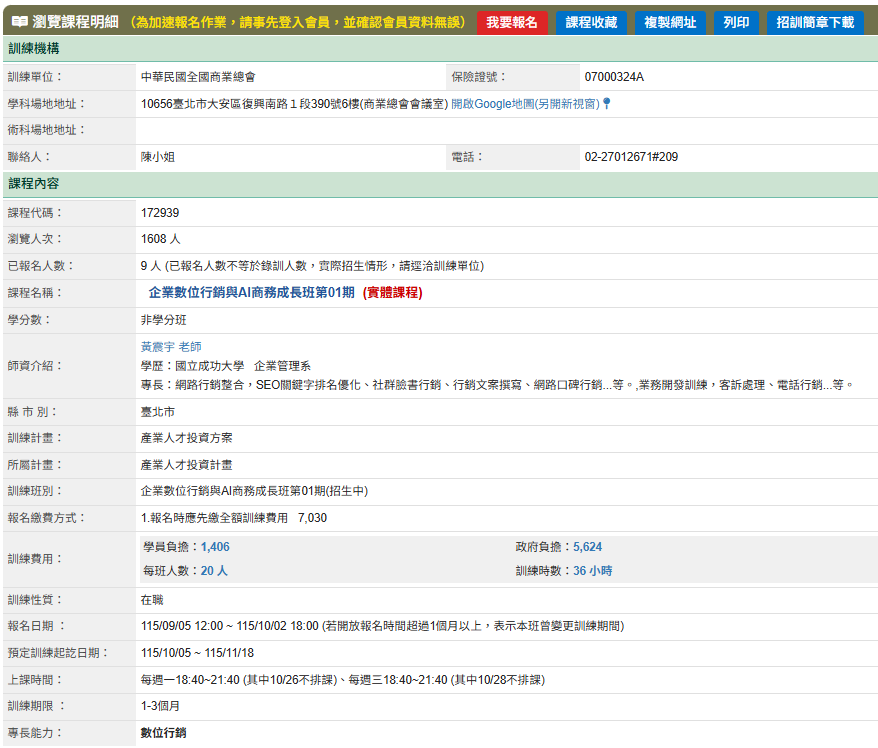The width and height of the screenshot is (878, 748).
Task: Select the course code 172939
Action: 160,213
